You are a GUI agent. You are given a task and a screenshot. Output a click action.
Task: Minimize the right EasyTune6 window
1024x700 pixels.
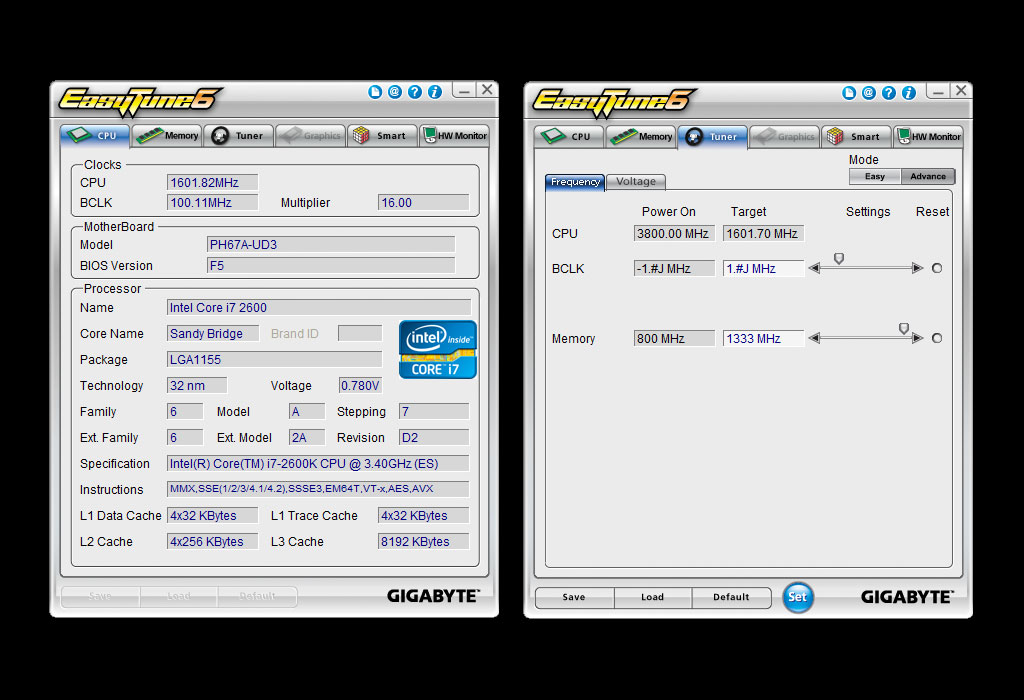pos(938,91)
